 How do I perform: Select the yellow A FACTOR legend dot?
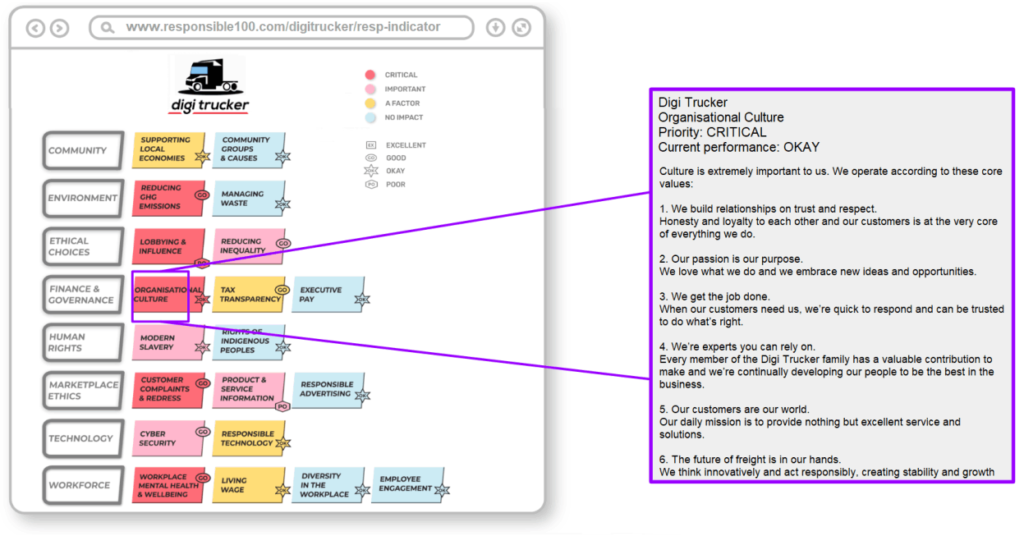370,103
